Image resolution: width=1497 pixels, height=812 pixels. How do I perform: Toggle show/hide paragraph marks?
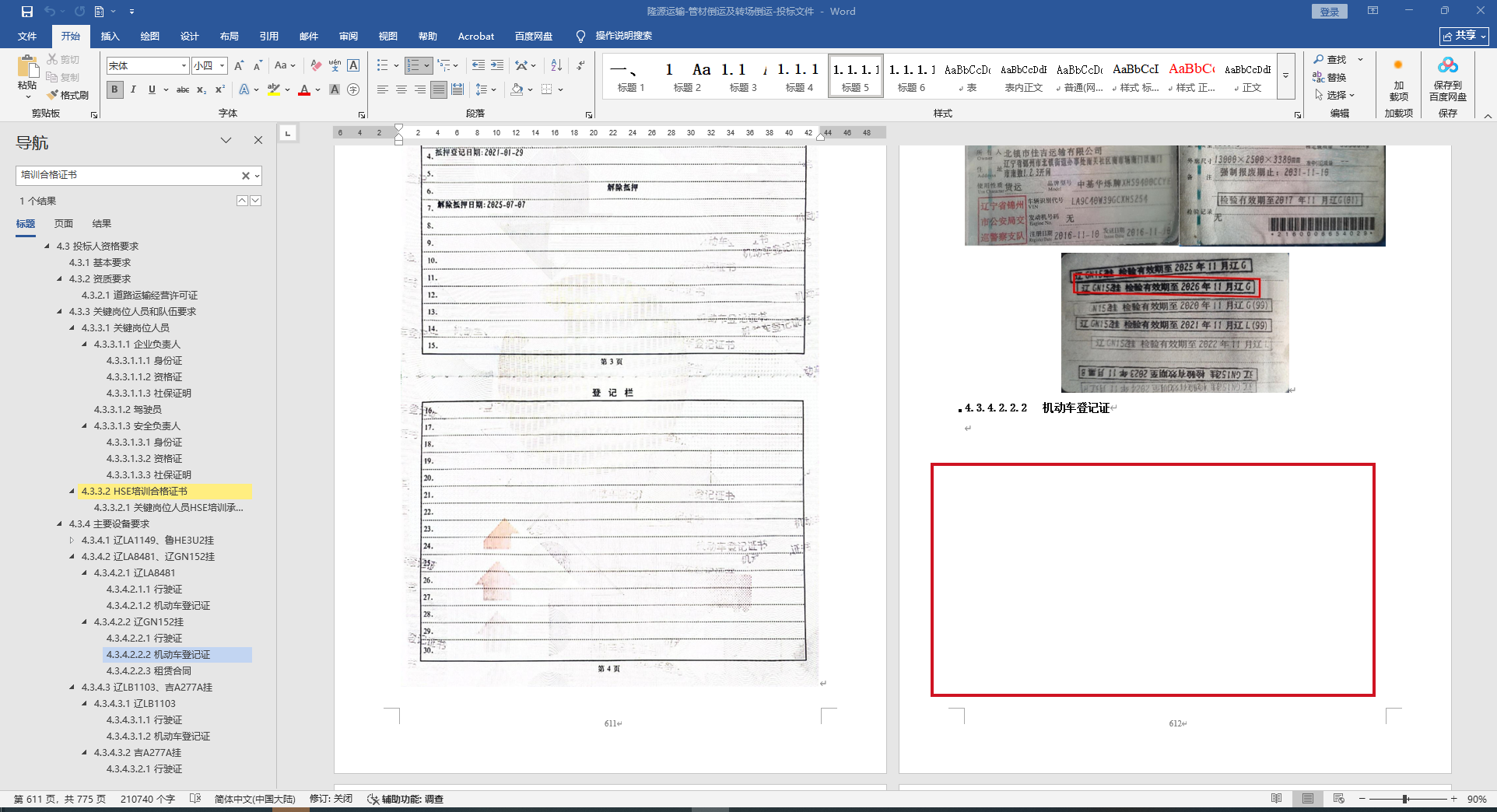coord(580,65)
